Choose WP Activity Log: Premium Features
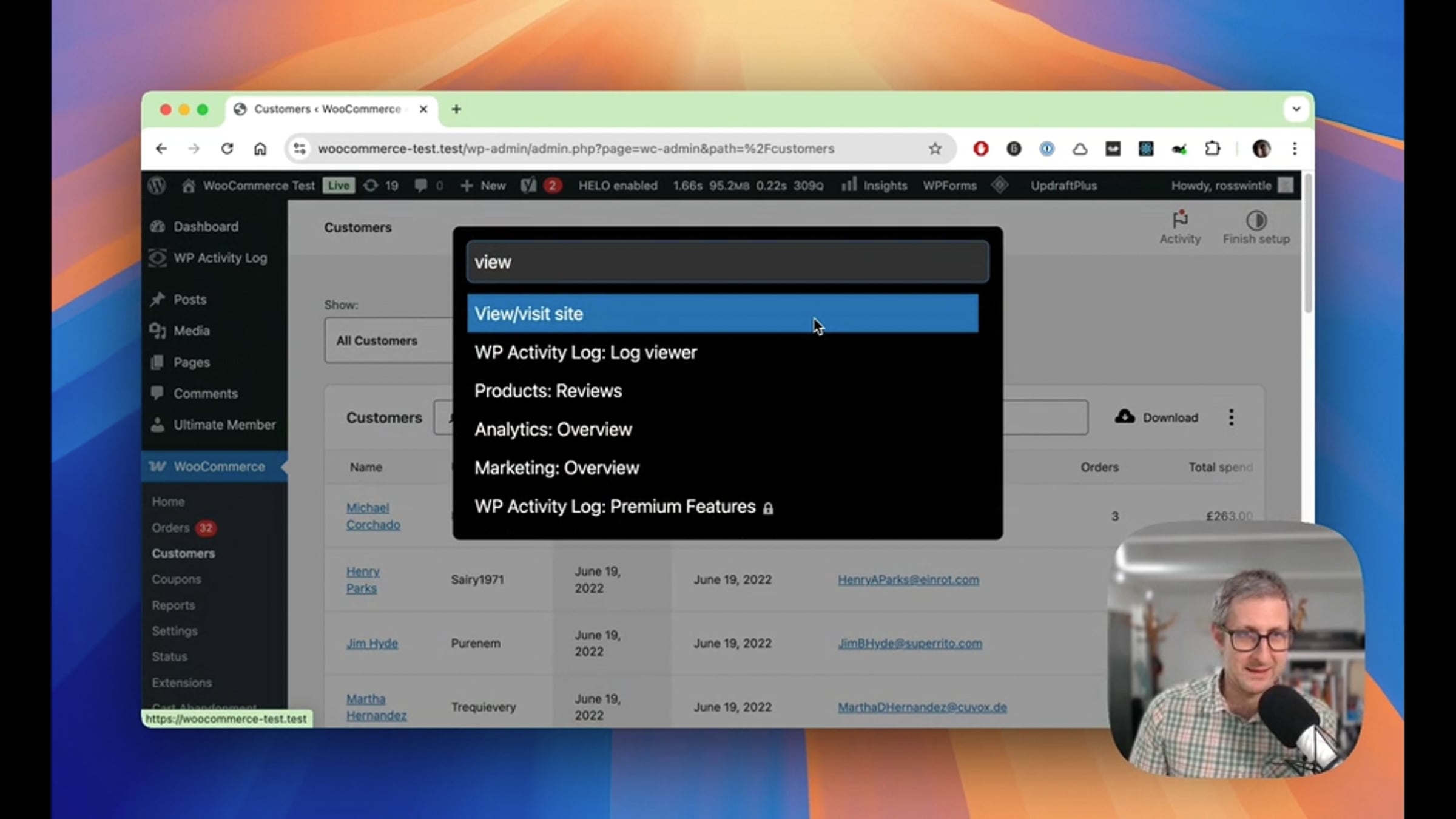 (723, 507)
